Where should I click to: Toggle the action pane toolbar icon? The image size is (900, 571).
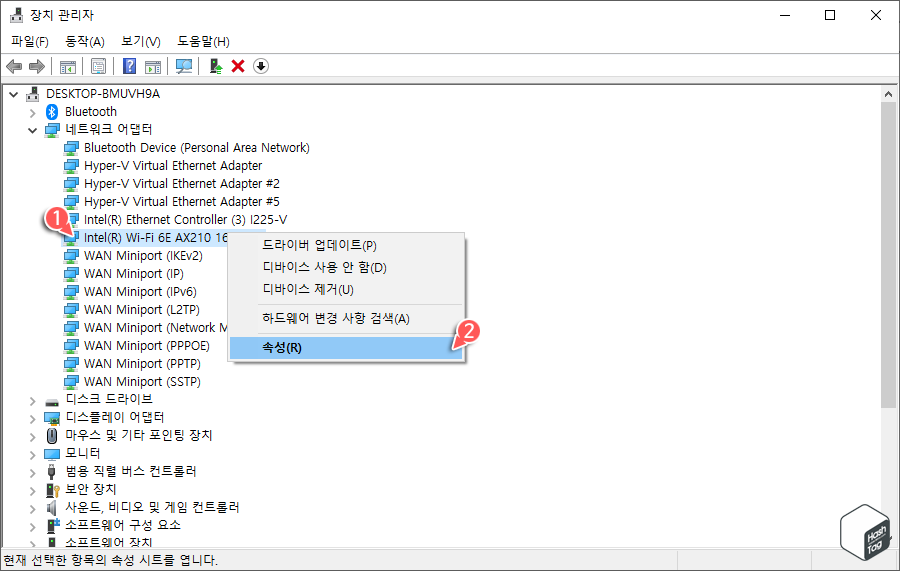pos(153,67)
